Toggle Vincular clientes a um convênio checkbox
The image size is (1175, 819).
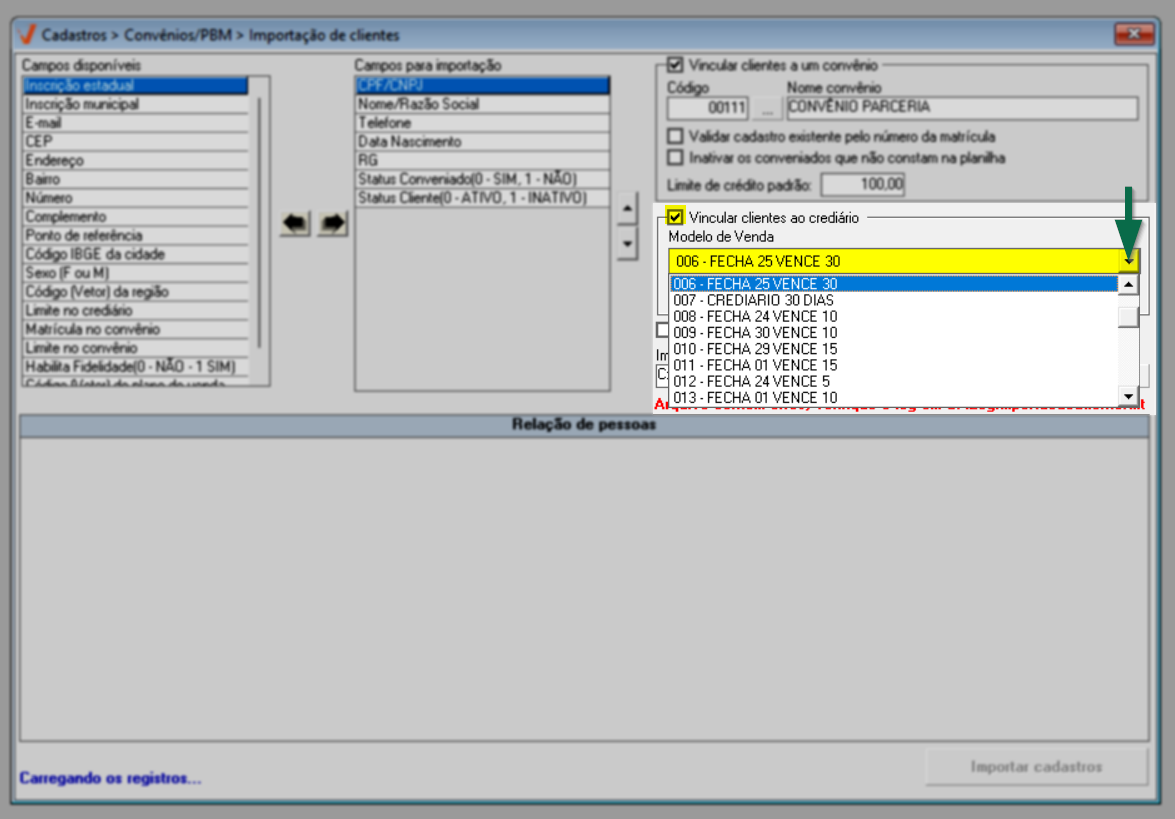click(x=675, y=65)
